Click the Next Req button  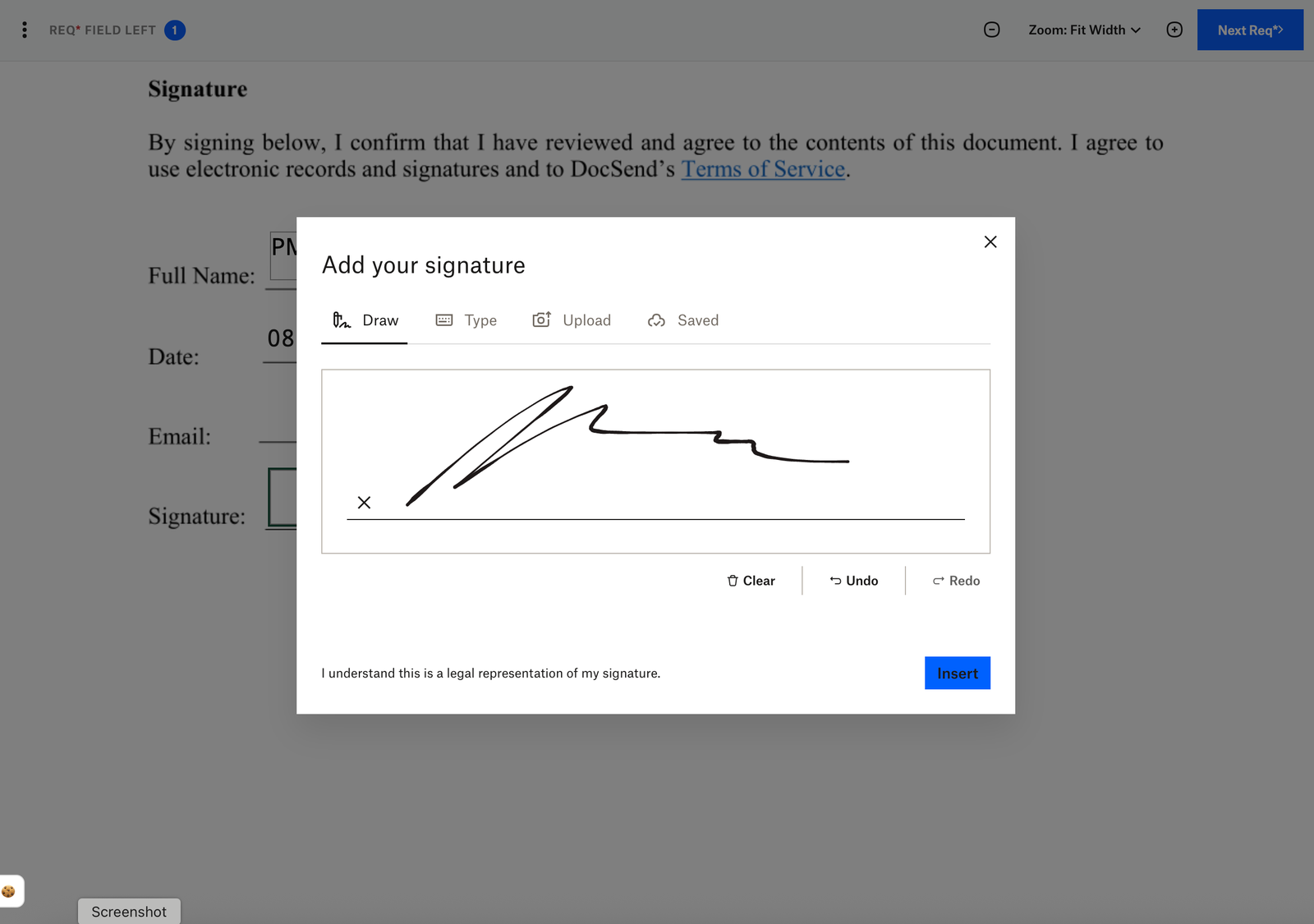point(1250,30)
